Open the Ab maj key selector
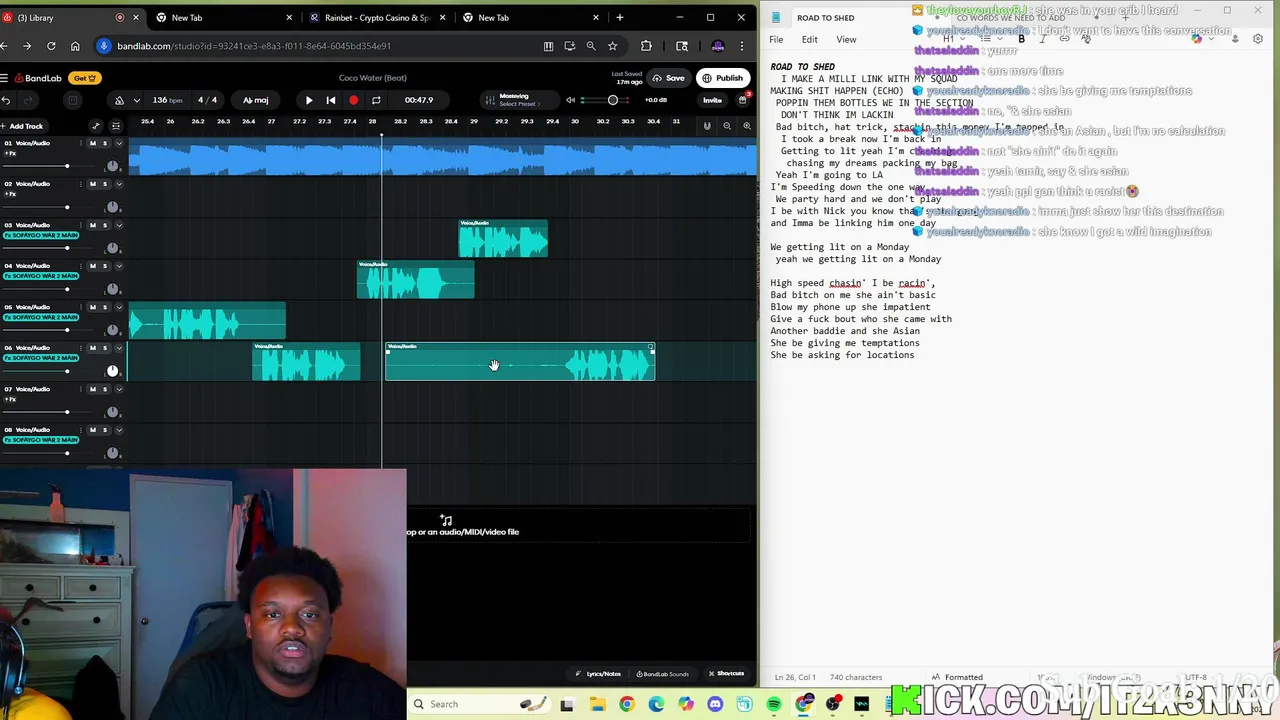Image resolution: width=1280 pixels, height=720 pixels. pyautogui.click(x=256, y=100)
